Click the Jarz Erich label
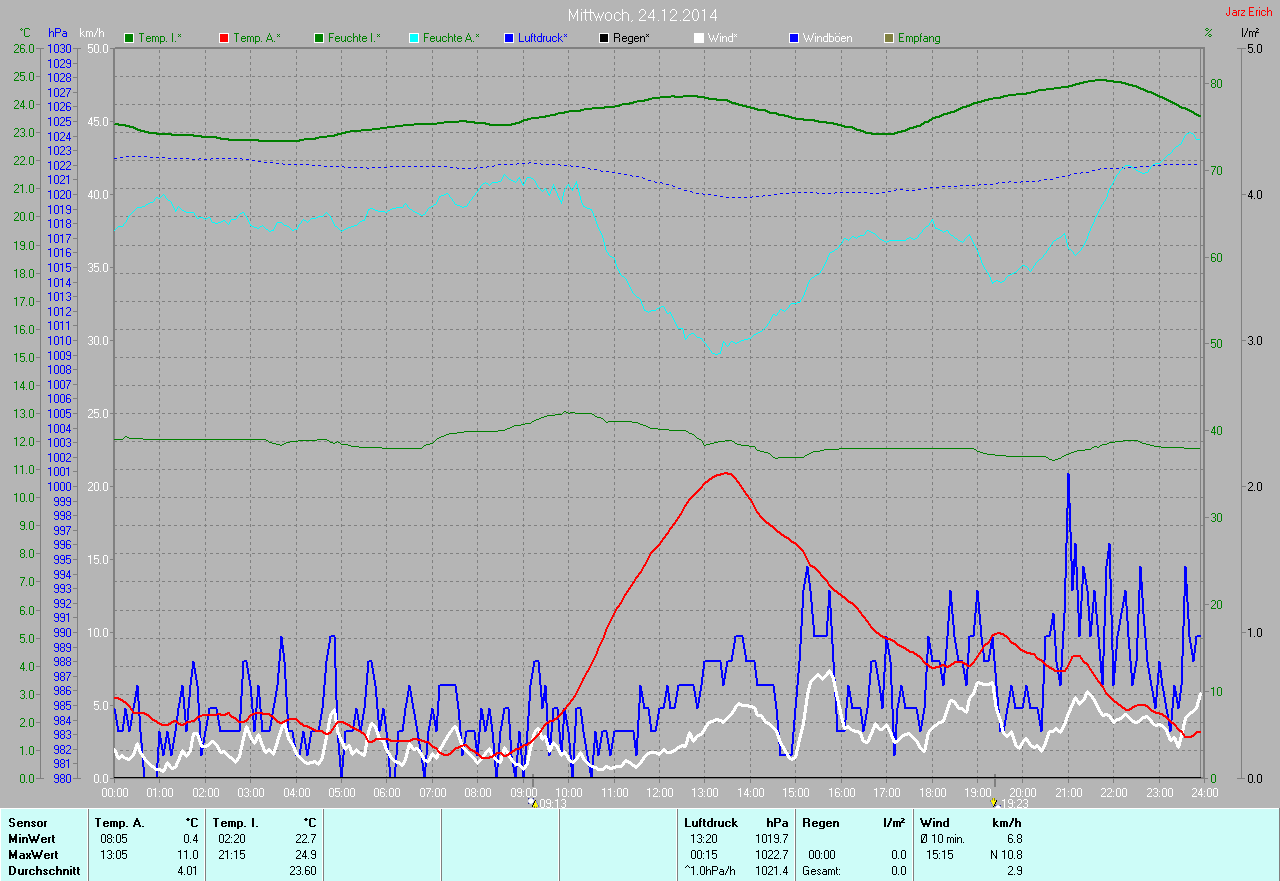 [1249, 12]
